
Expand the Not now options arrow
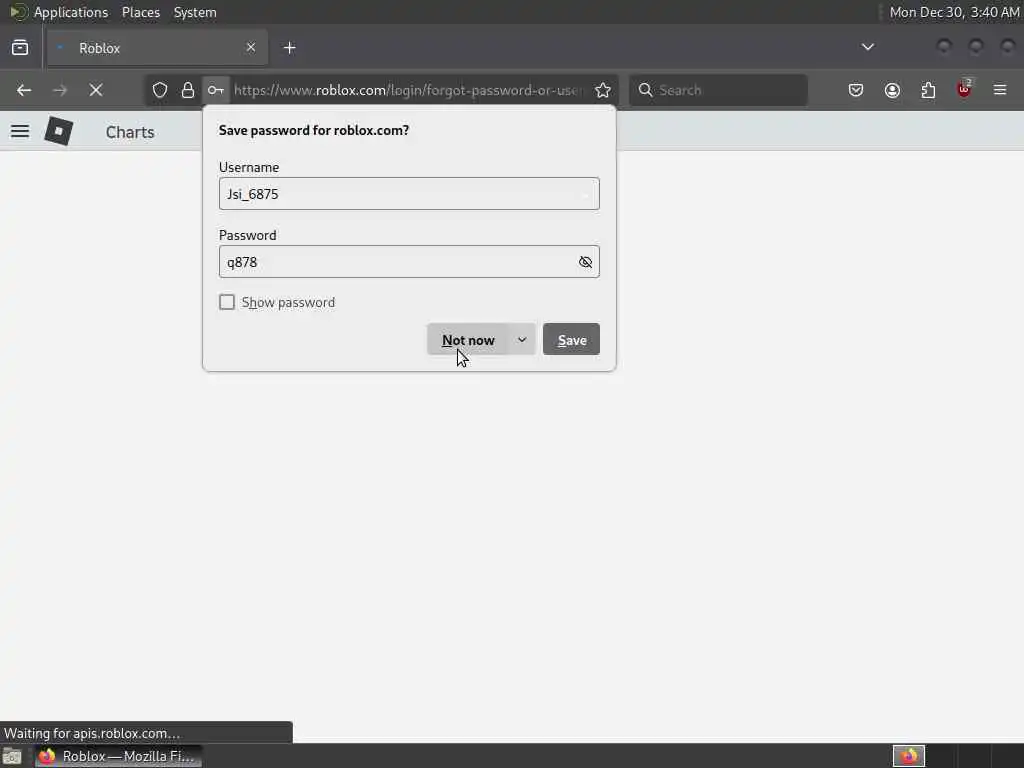pyautogui.click(x=522, y=340)
